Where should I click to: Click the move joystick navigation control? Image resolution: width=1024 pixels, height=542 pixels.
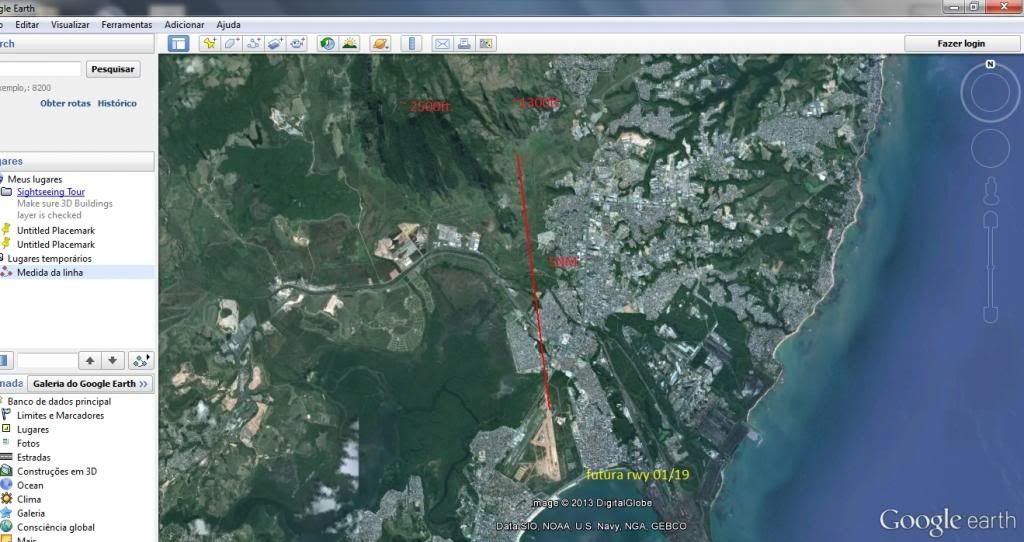[x=990, y=148]
